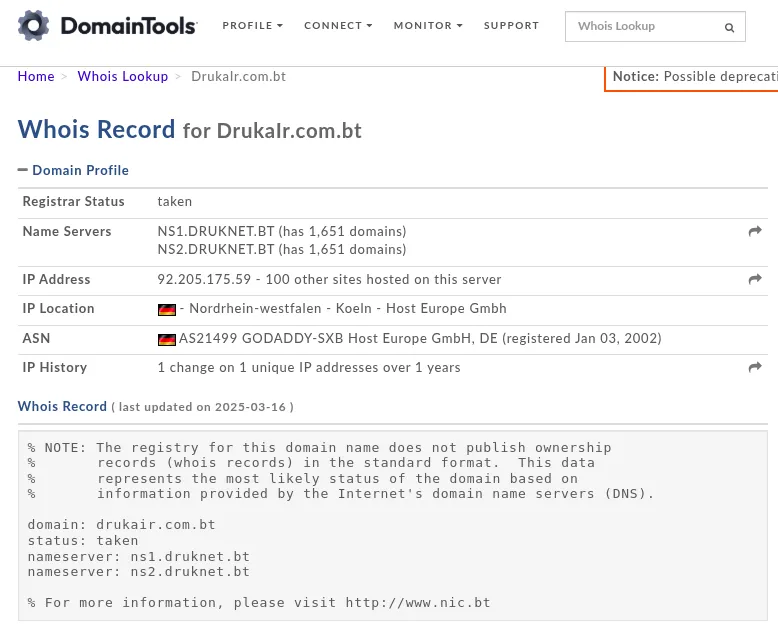Click the Whois Record for Drukalr.com.bt title

[x=190, y=130]
